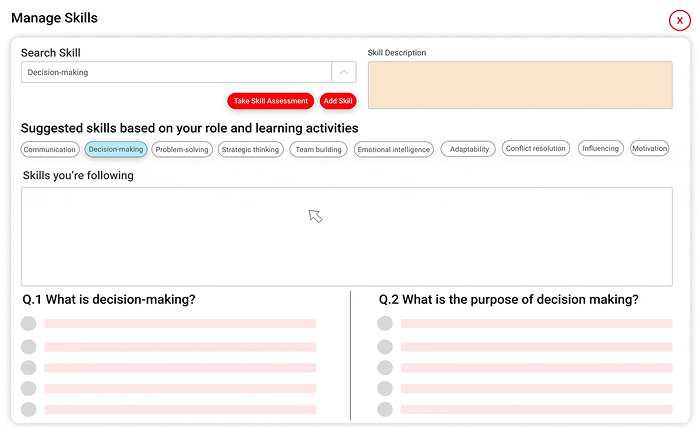The width and height of the screenshot is (700, 440).
Task: Select first answer option for Q.2
Action: click(385, 323)
